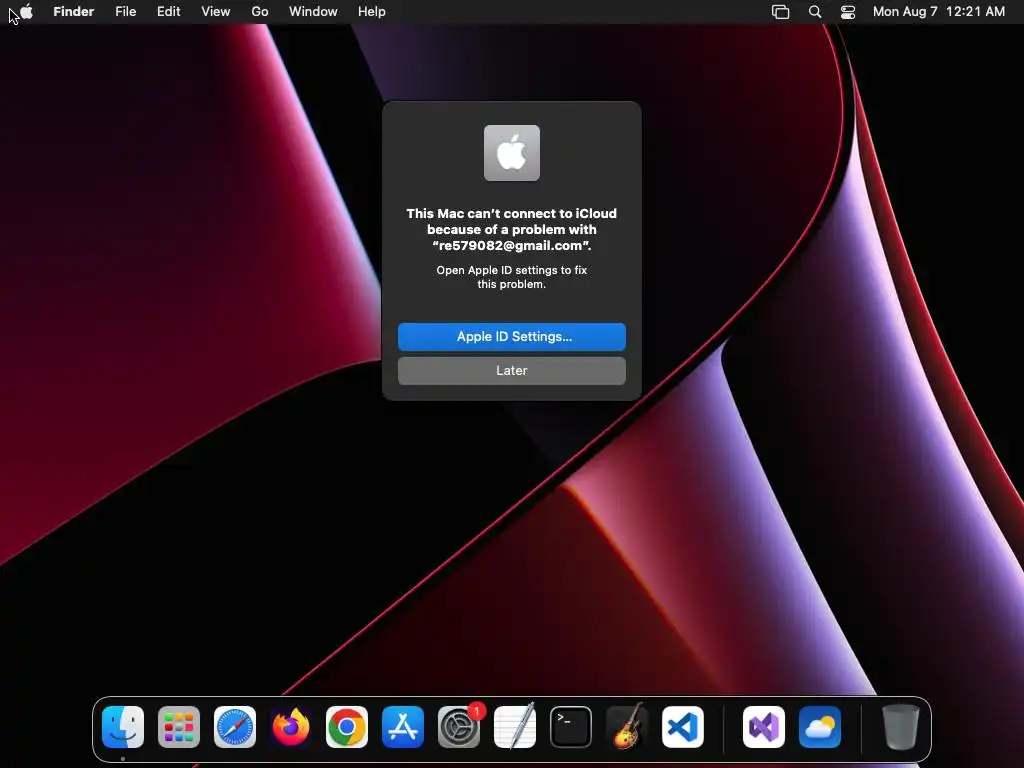The image size is (1024, 768).
Task: Open the Finder menu
Action: coord(74,12)
